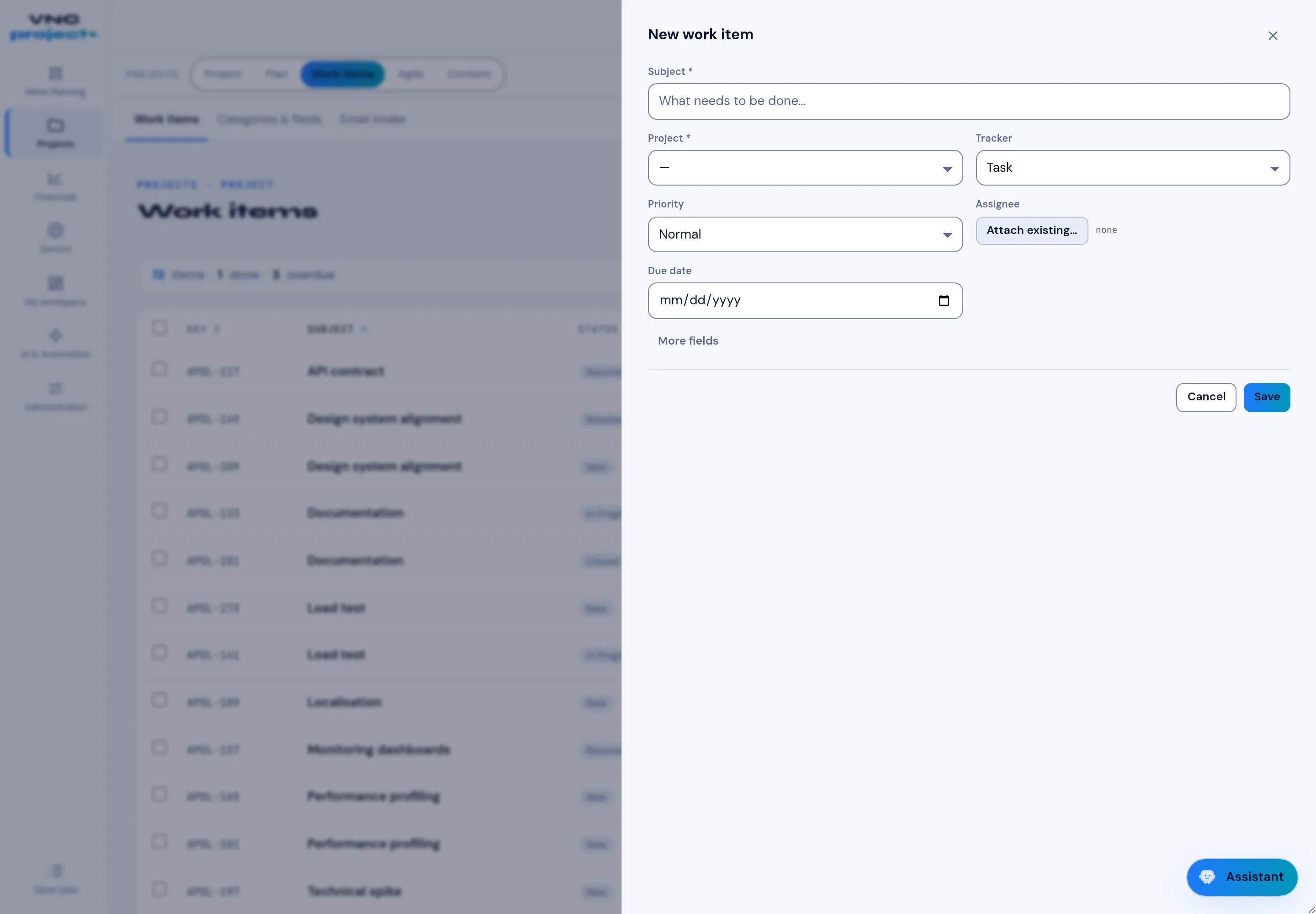This screenshot has width=1316, height=914.
Task: Open the Assistant chat bot icon
Action: tap(1207, 876)
